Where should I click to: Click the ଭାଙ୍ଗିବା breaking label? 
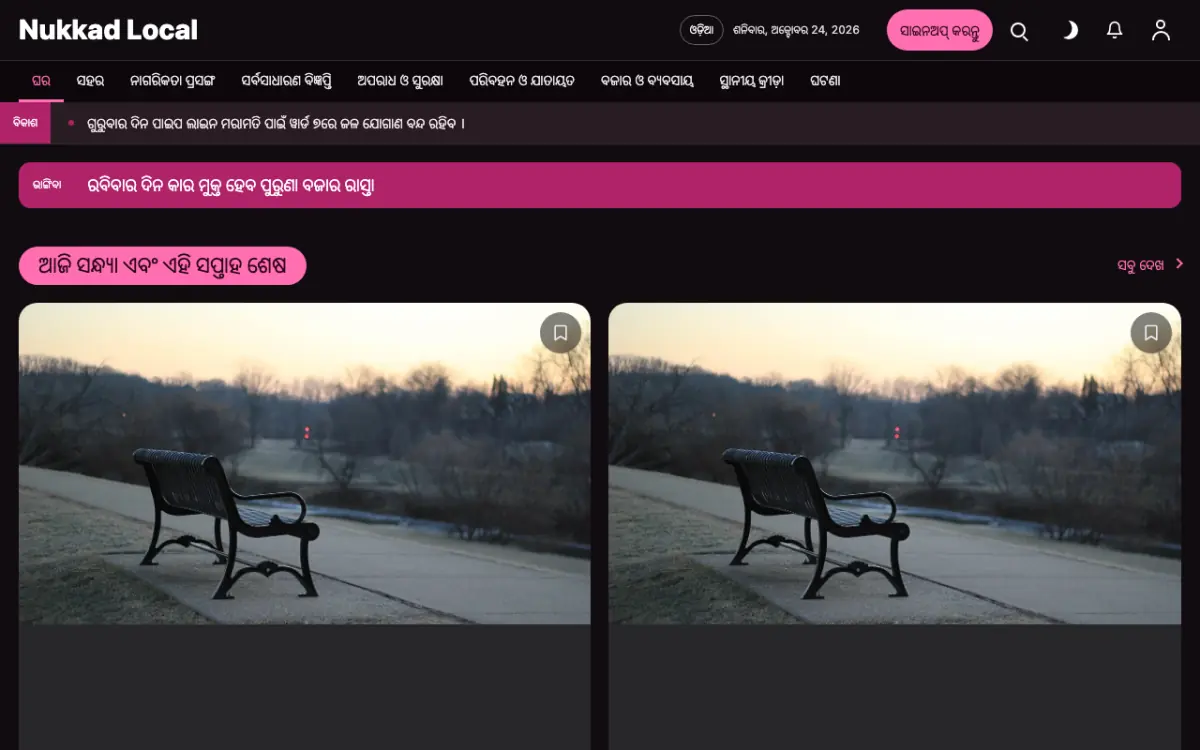pos(47,185)
